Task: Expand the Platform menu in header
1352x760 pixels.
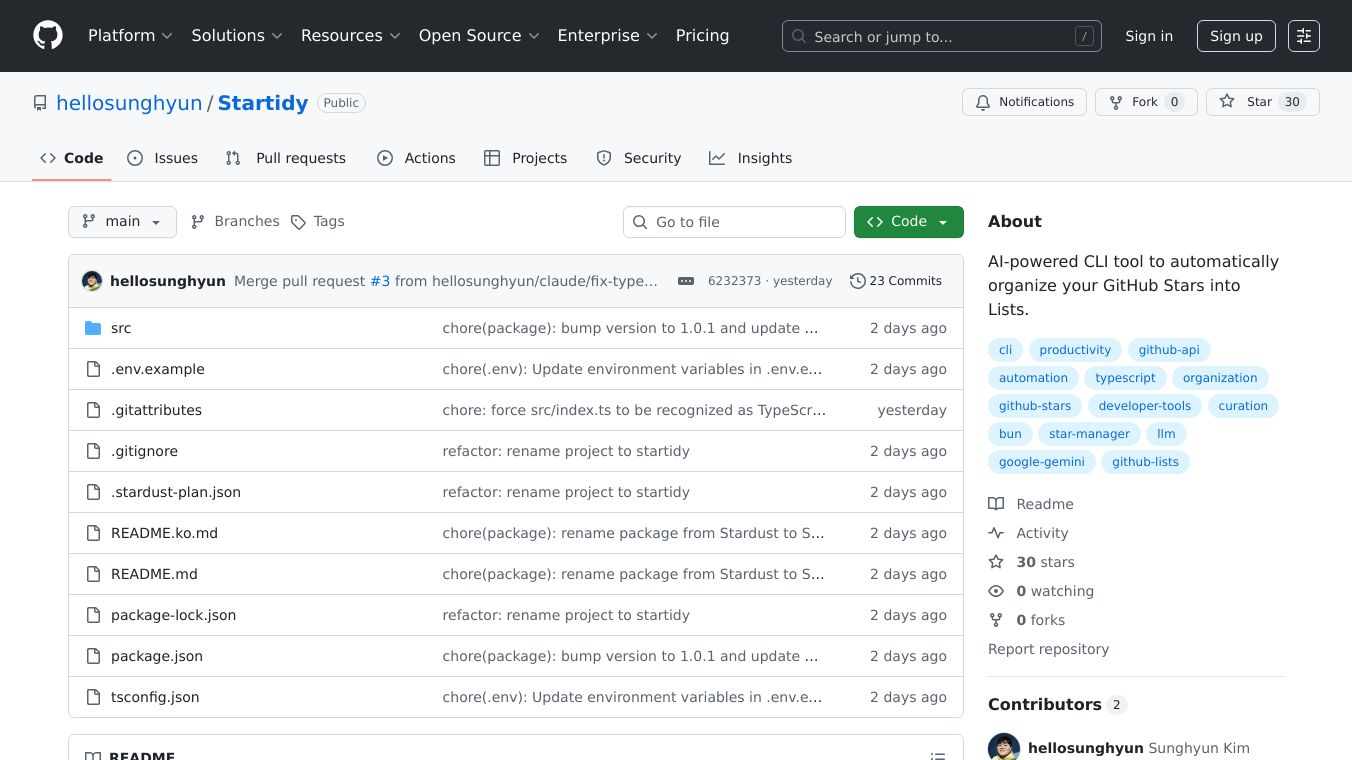Action: tap(130, 36)
